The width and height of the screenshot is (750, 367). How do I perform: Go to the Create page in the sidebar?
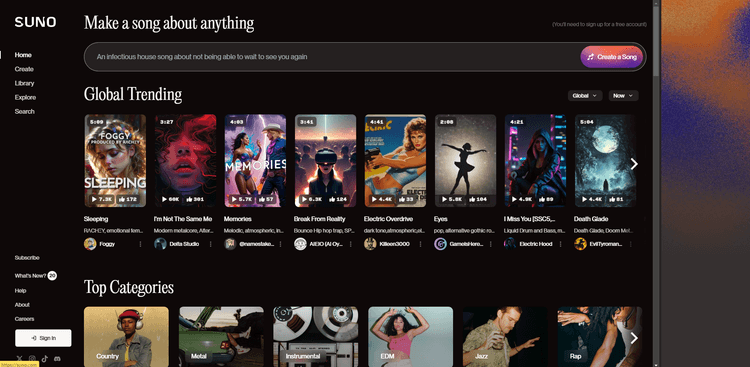tap(24, 69)
